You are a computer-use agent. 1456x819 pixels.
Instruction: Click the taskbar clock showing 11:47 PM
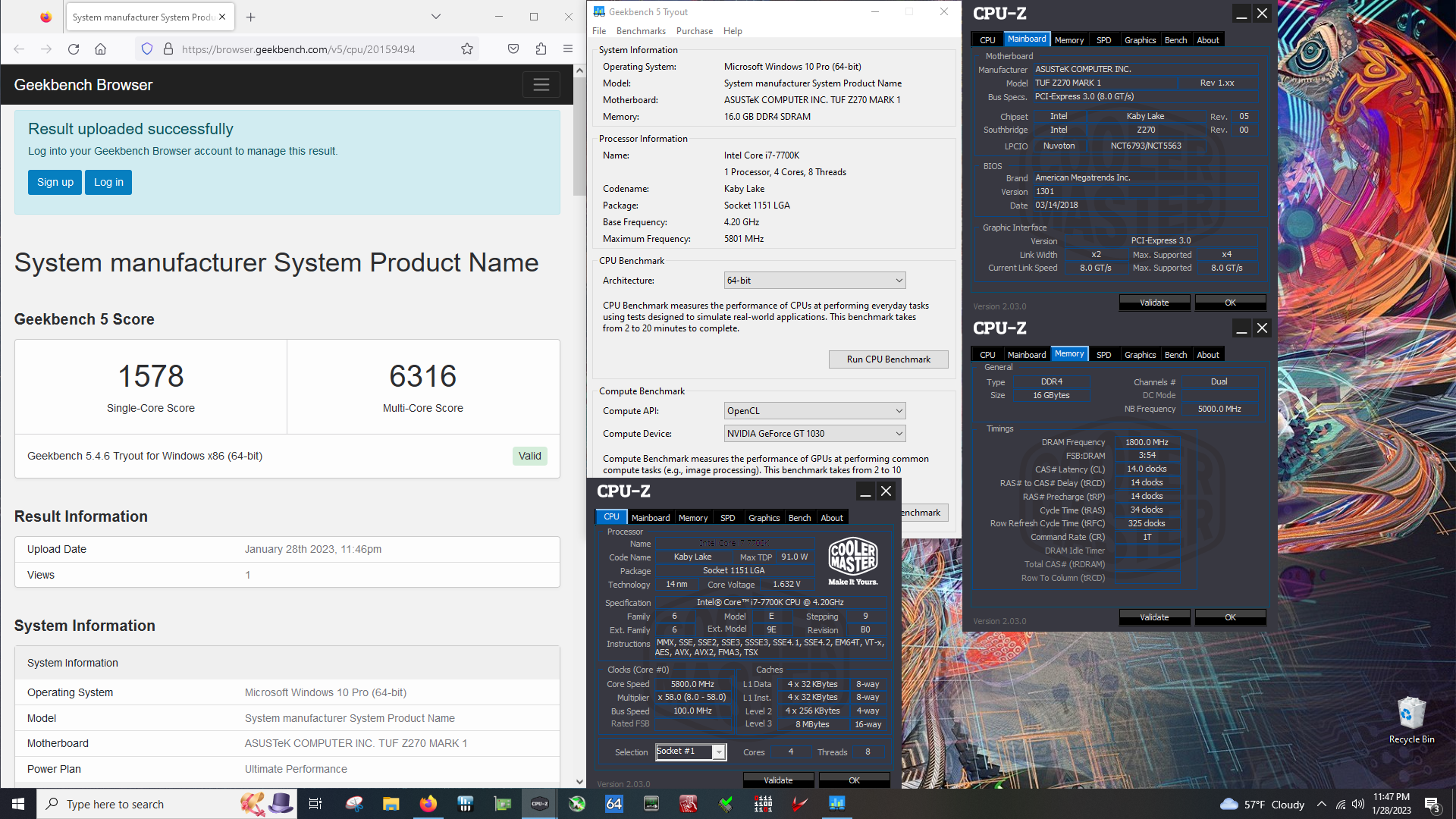[1392, 804]
